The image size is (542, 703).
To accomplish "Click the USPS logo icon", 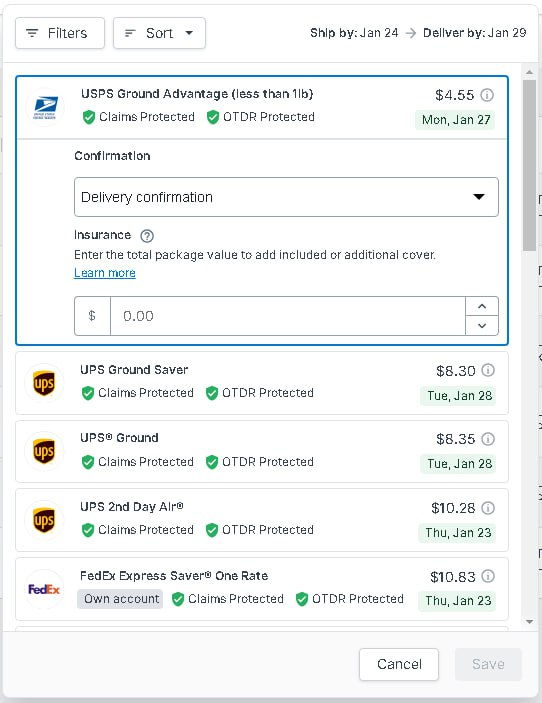I will click(45, 107).
